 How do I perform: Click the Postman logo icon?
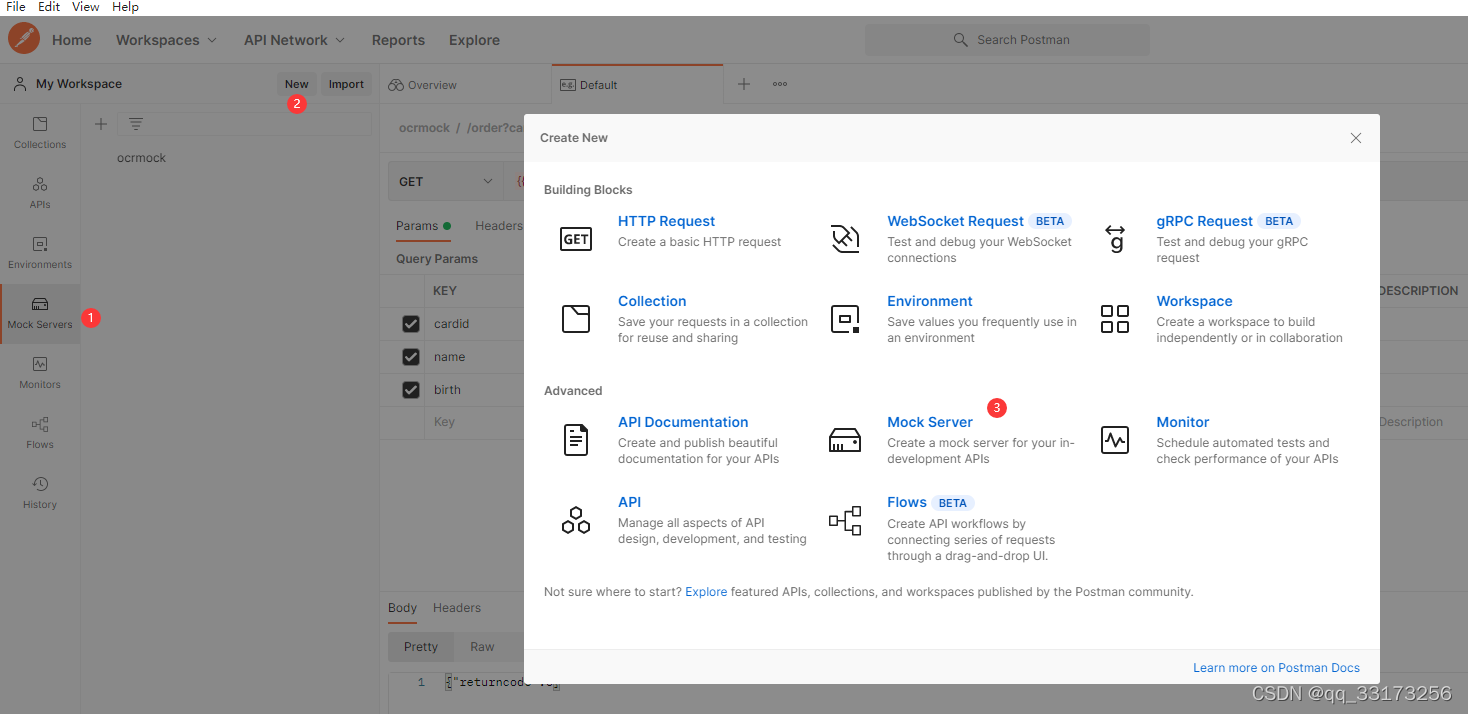coord(23,40)
